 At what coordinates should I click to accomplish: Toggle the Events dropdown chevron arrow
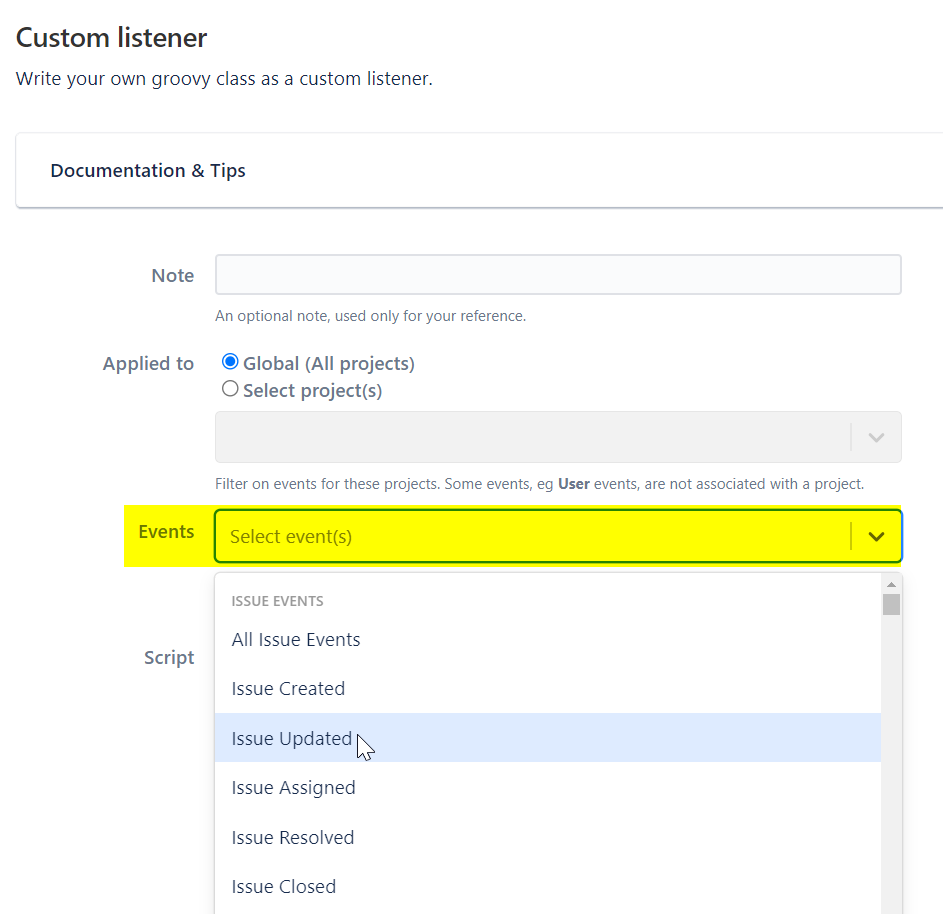coord(876,537)
